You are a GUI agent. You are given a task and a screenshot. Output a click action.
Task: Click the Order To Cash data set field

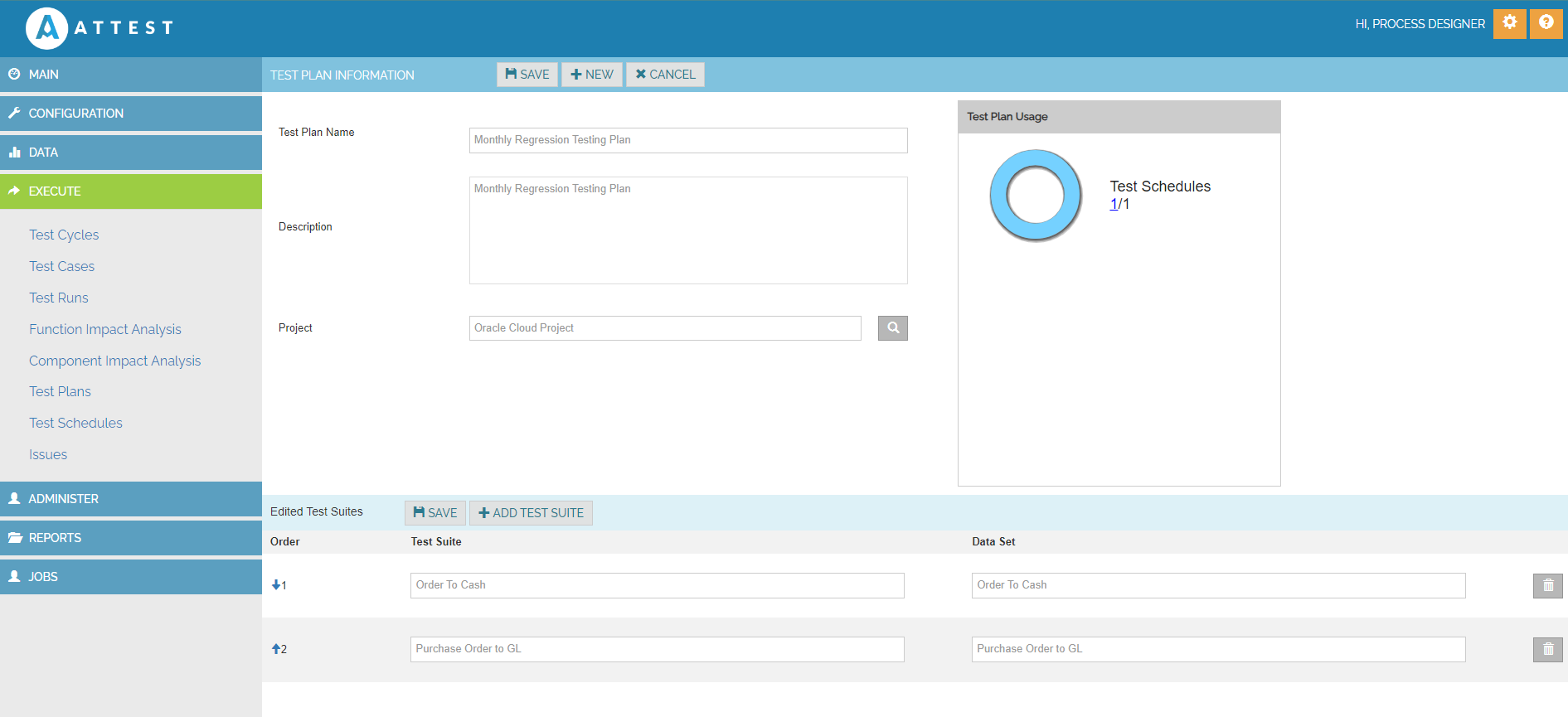pos(1219,586)
